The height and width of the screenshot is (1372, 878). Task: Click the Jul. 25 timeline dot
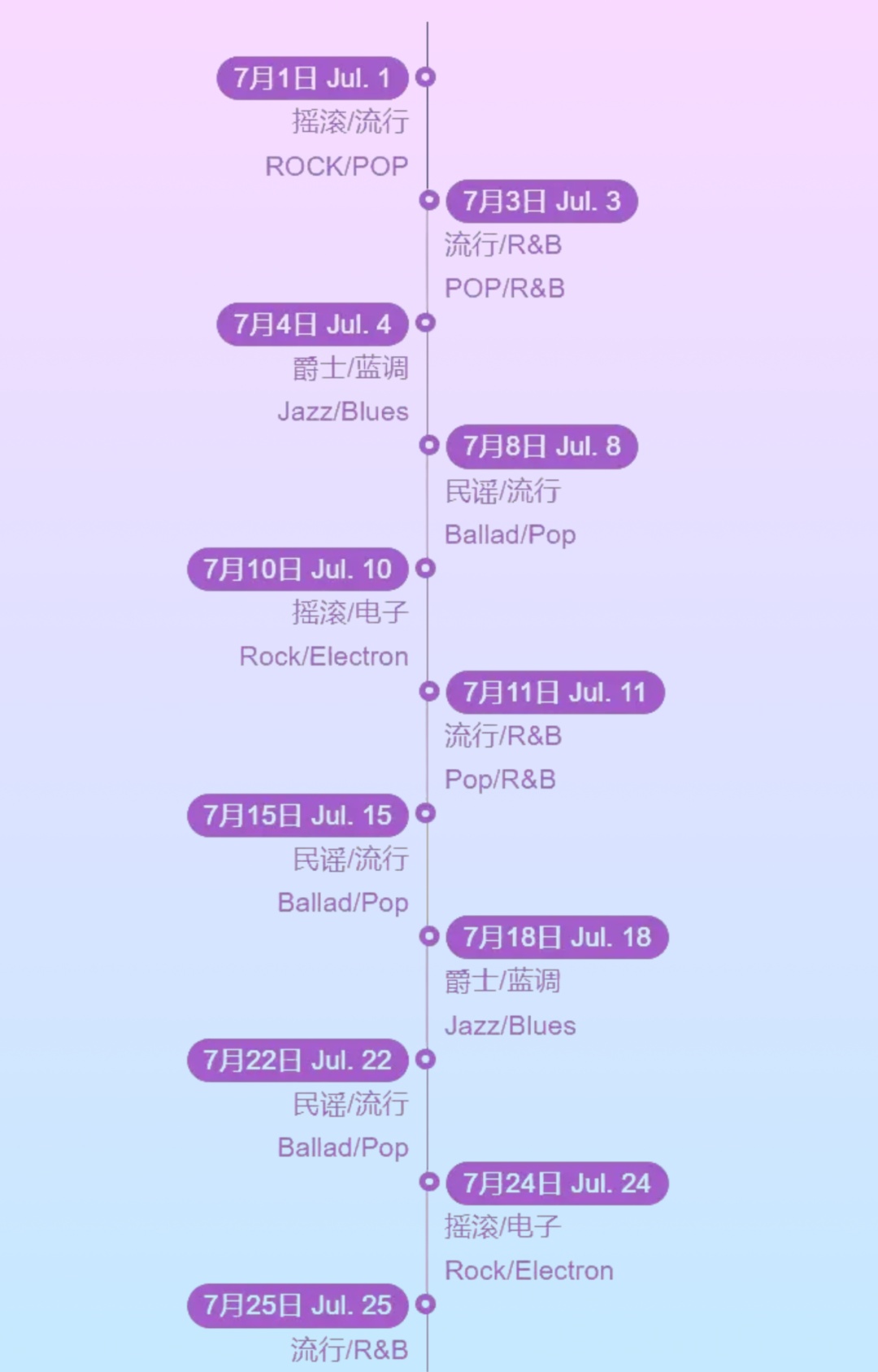[425, 1304]
